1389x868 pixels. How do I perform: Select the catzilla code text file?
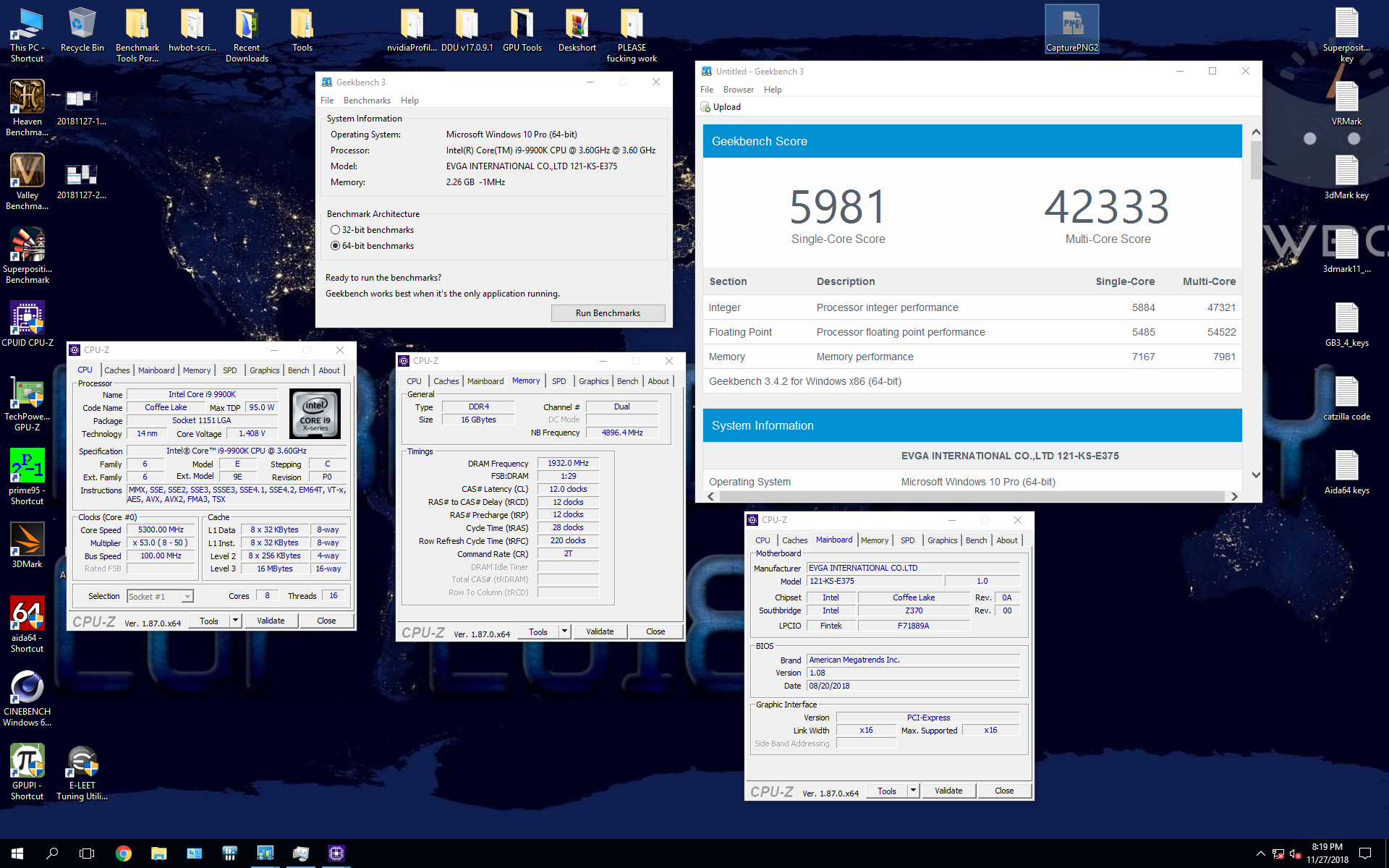[x=1347, y=398]
